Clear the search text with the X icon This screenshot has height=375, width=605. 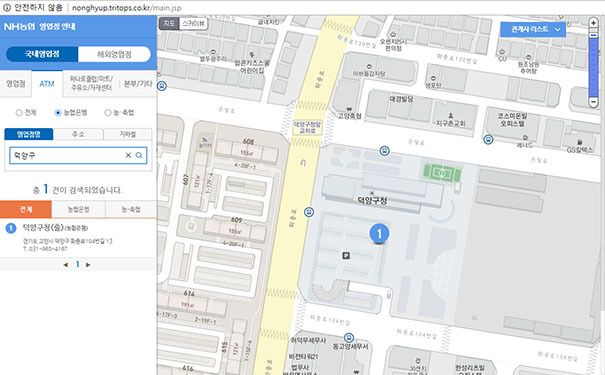(128, 155)
